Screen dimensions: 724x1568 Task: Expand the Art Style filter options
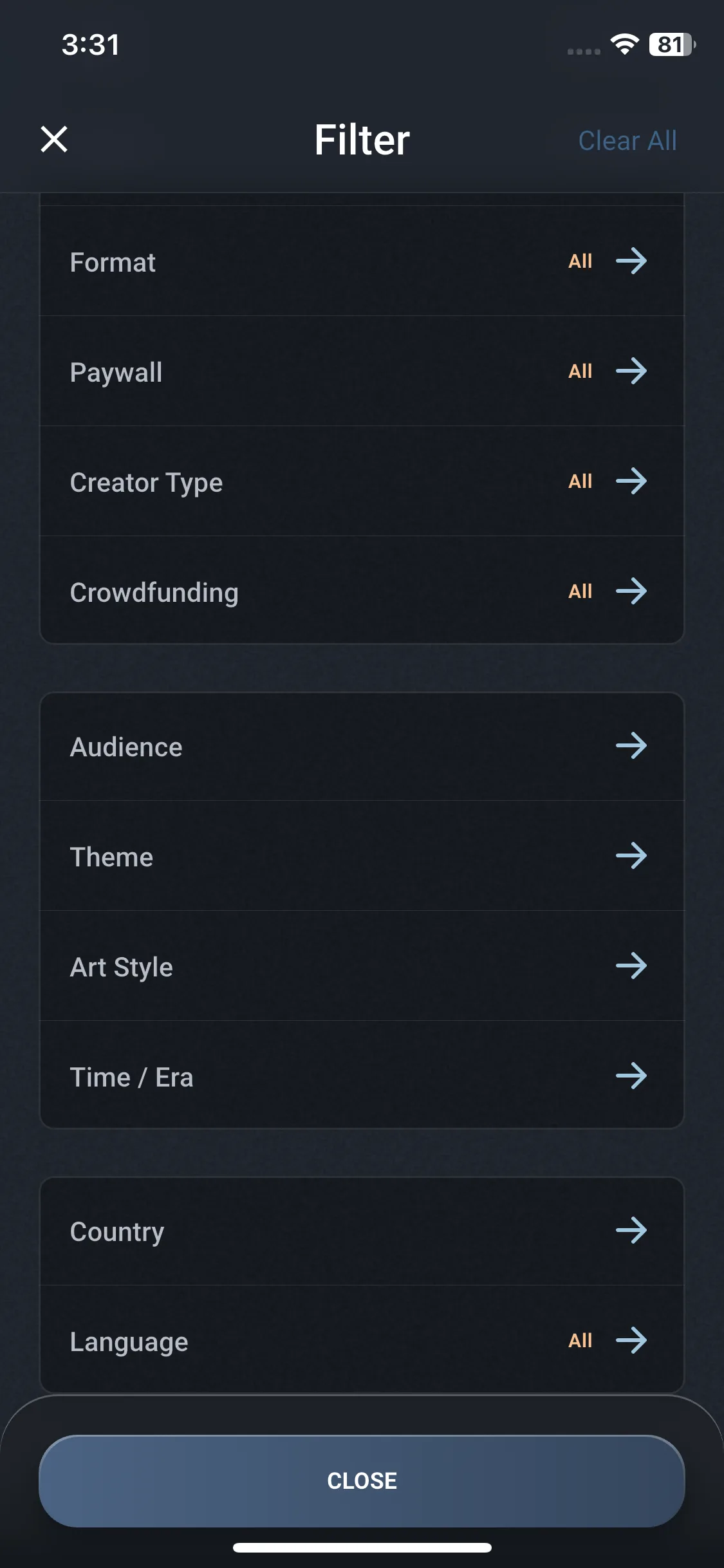tap(631, 966)
